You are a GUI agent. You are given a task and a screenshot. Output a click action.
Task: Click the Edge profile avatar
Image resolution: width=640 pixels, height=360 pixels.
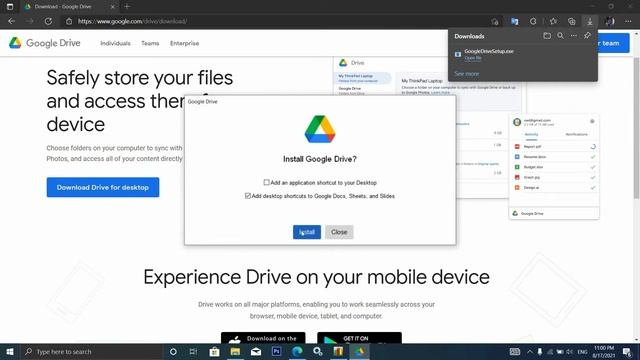pos(609,21)
